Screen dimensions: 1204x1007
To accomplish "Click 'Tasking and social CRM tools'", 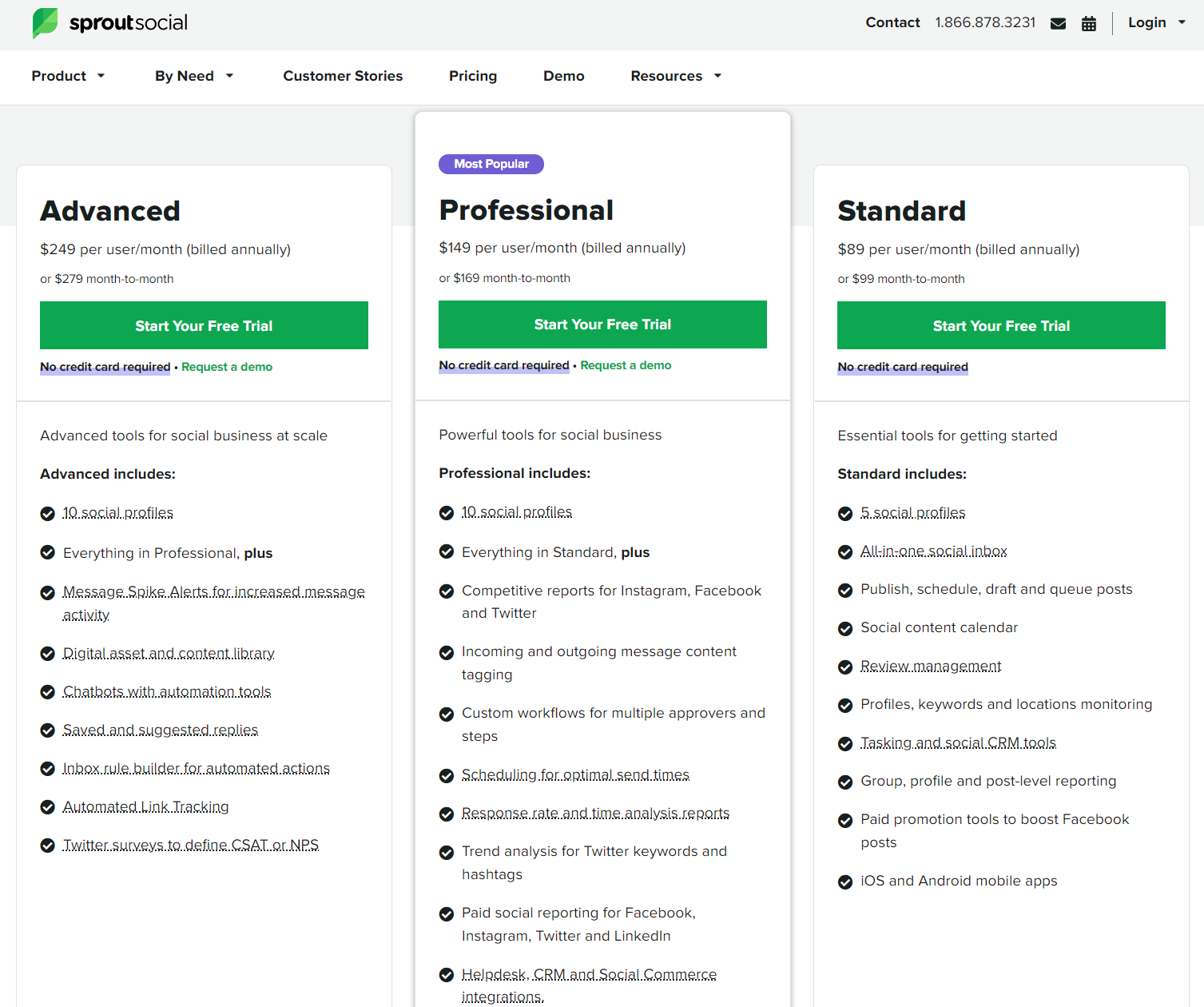I will click(958, 742).
